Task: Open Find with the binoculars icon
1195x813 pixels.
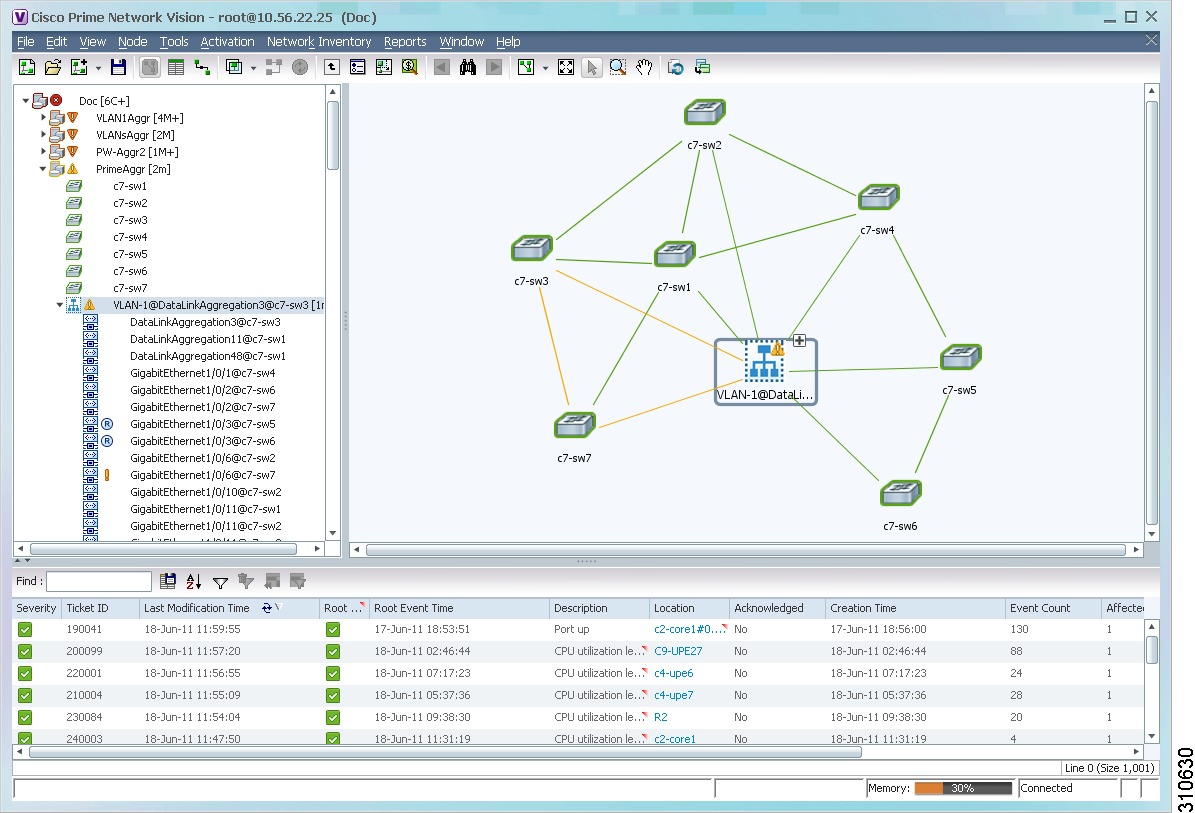Action: pos(467,68)
